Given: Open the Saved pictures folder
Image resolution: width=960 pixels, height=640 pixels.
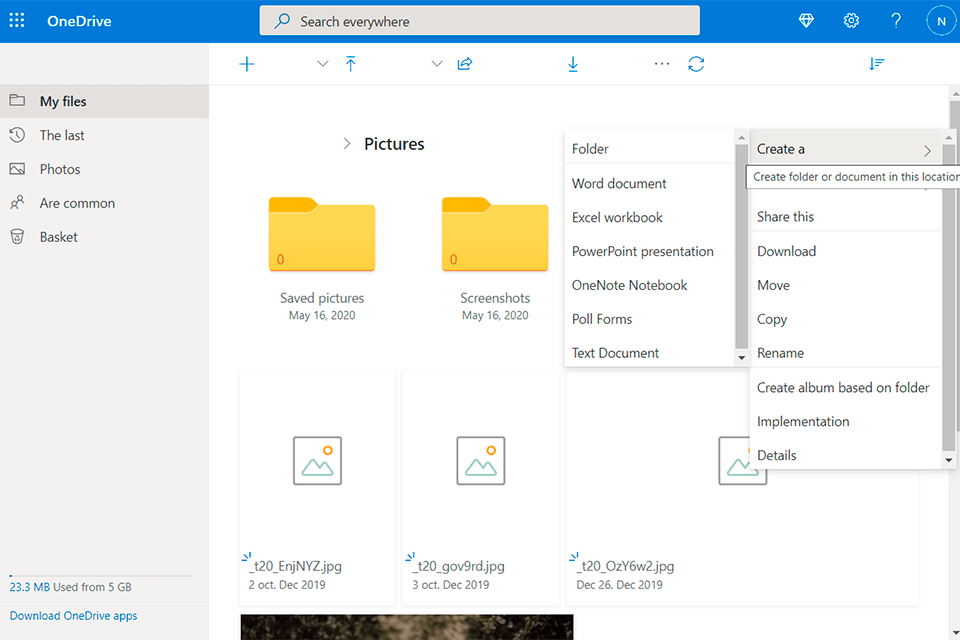Looking at the screenshot, I should coord(322,234).
